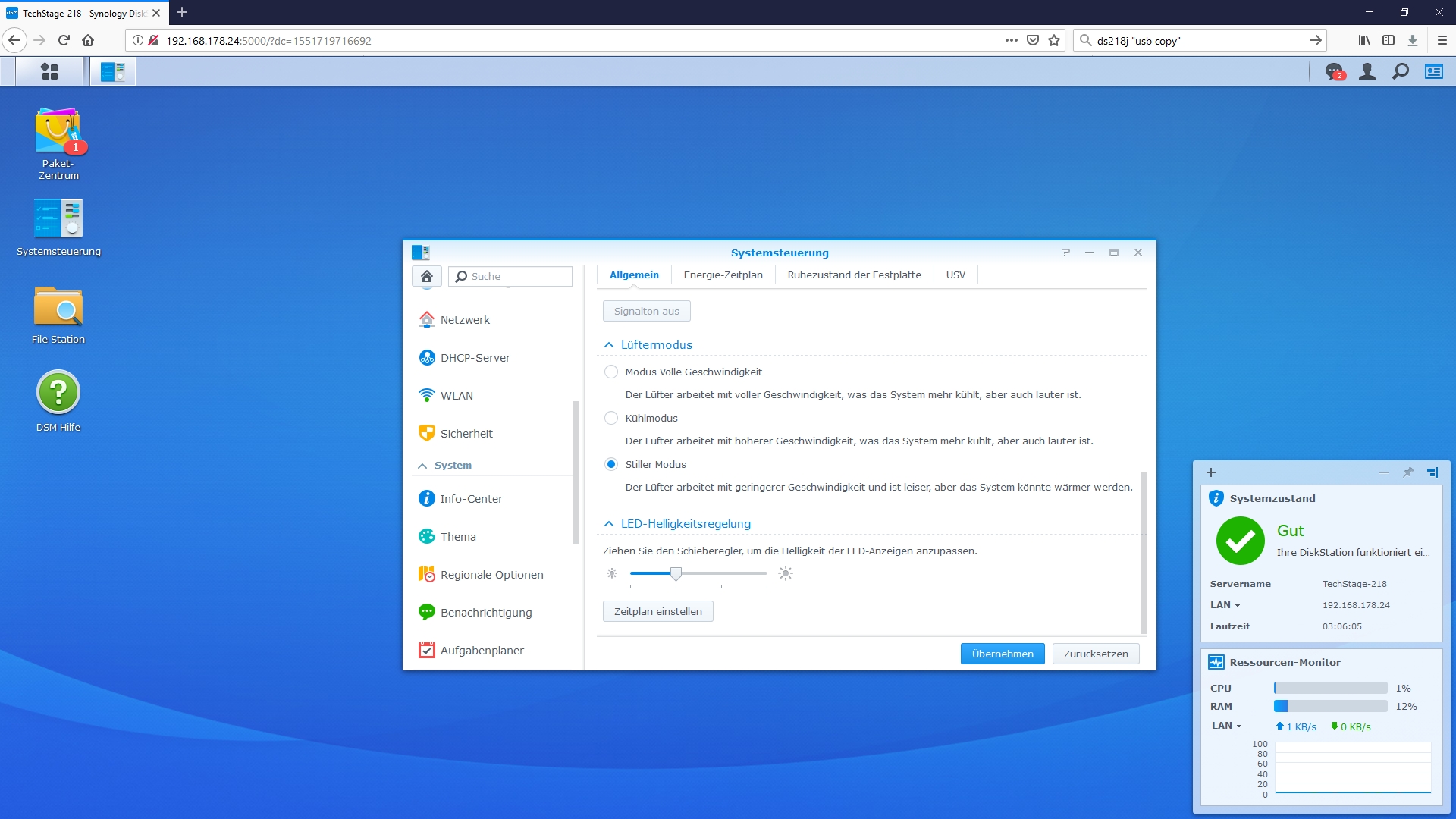1456x819 pixels.
Task: Open DSM Hilfe desktop icon
Action: coord(58,393)
